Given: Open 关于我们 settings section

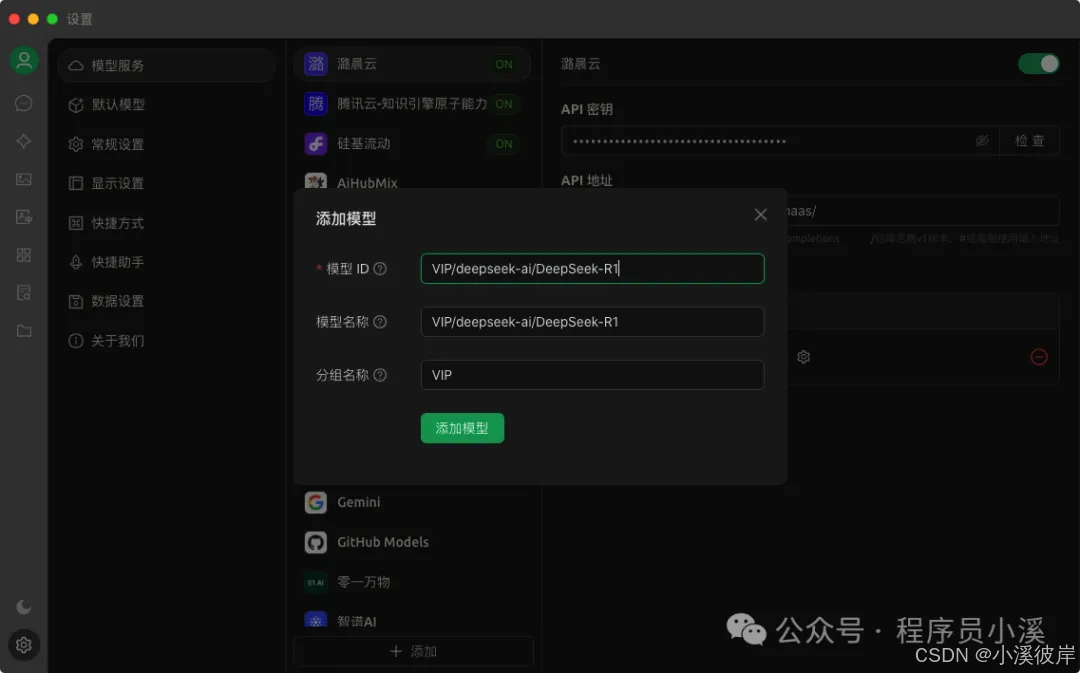Looking at the screenshot, I should pyautogui.click(x=167, y=340).
